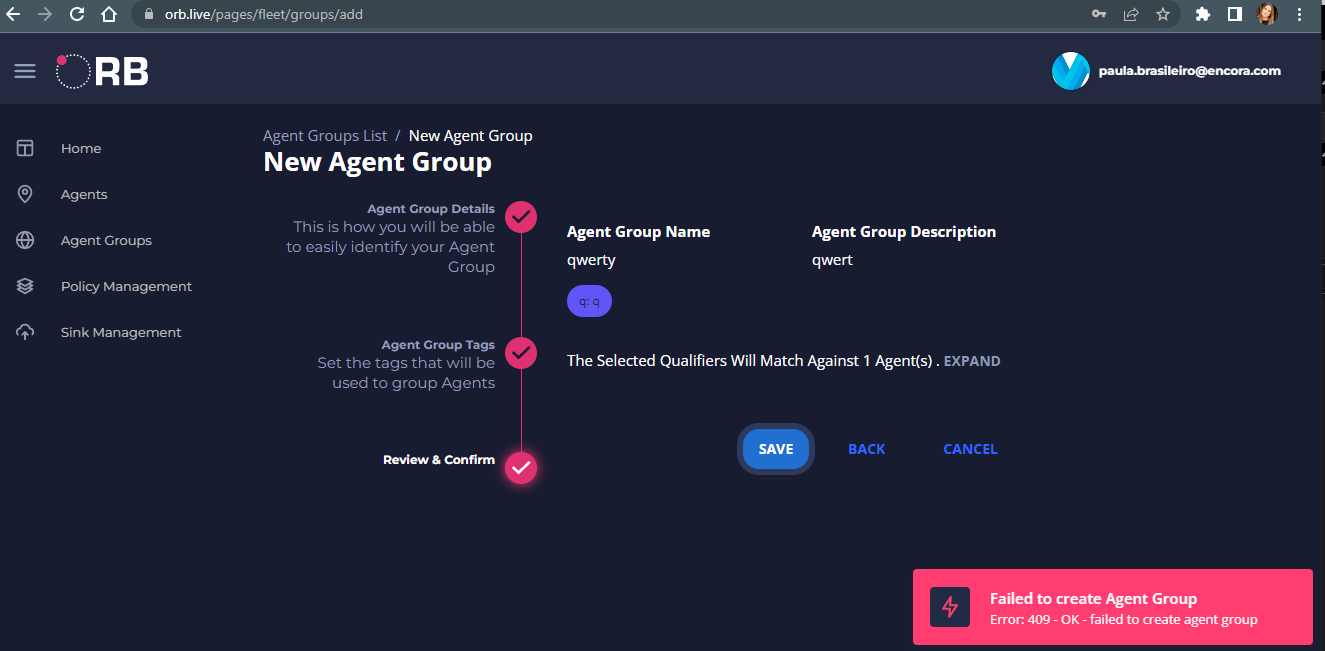Click the browser forward arrow
The height and width of the screenshot is (651, 1325).
pyautogui.click(x=45, y=14)
